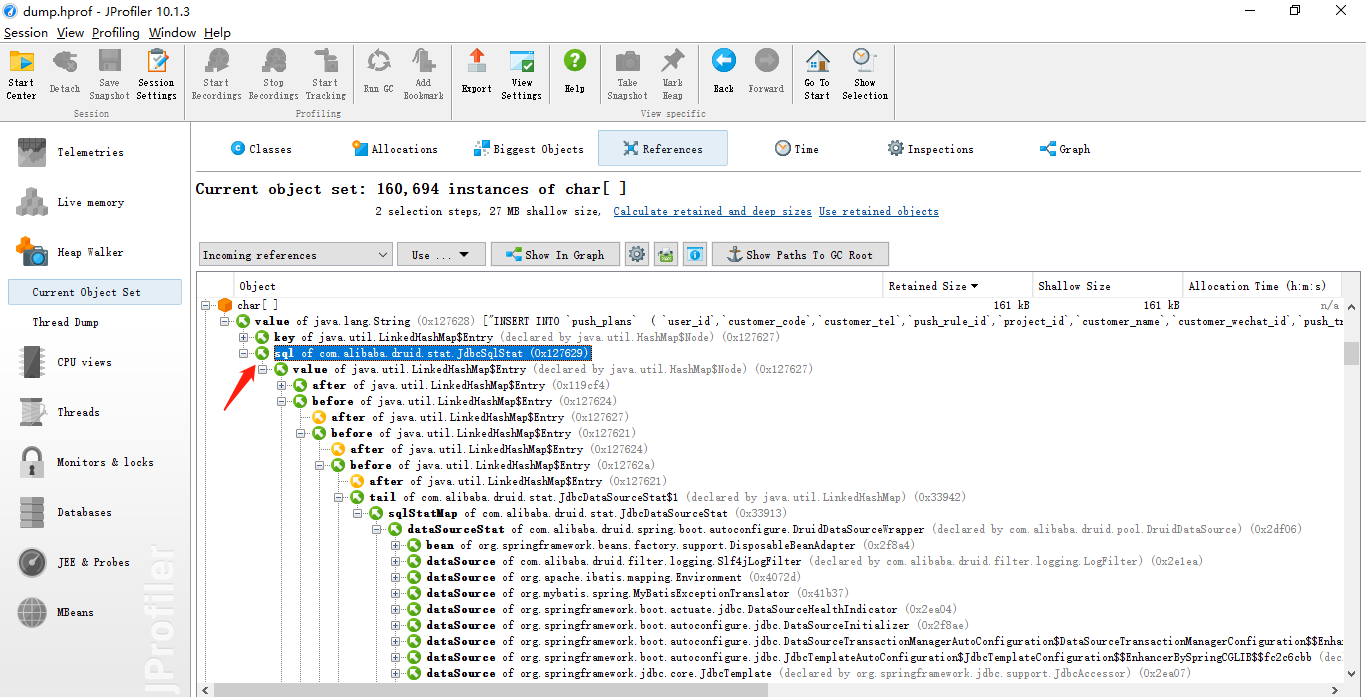Image resolution: width=1366 pixels, height=697 pixels.
Task: Open the Export tool
Action: [x=477, y=70]
